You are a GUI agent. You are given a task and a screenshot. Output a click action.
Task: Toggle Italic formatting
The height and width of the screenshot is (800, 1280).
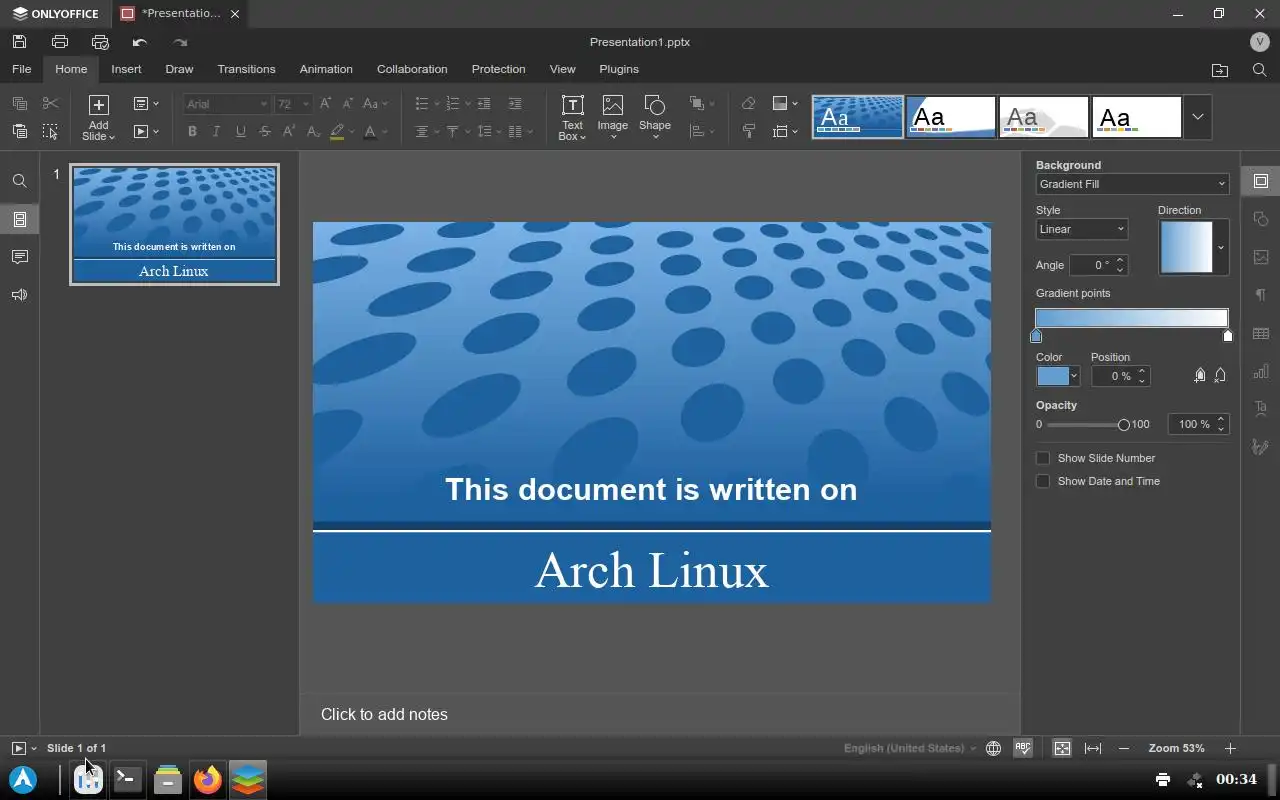pyautogui.click(x=216, y=131)
